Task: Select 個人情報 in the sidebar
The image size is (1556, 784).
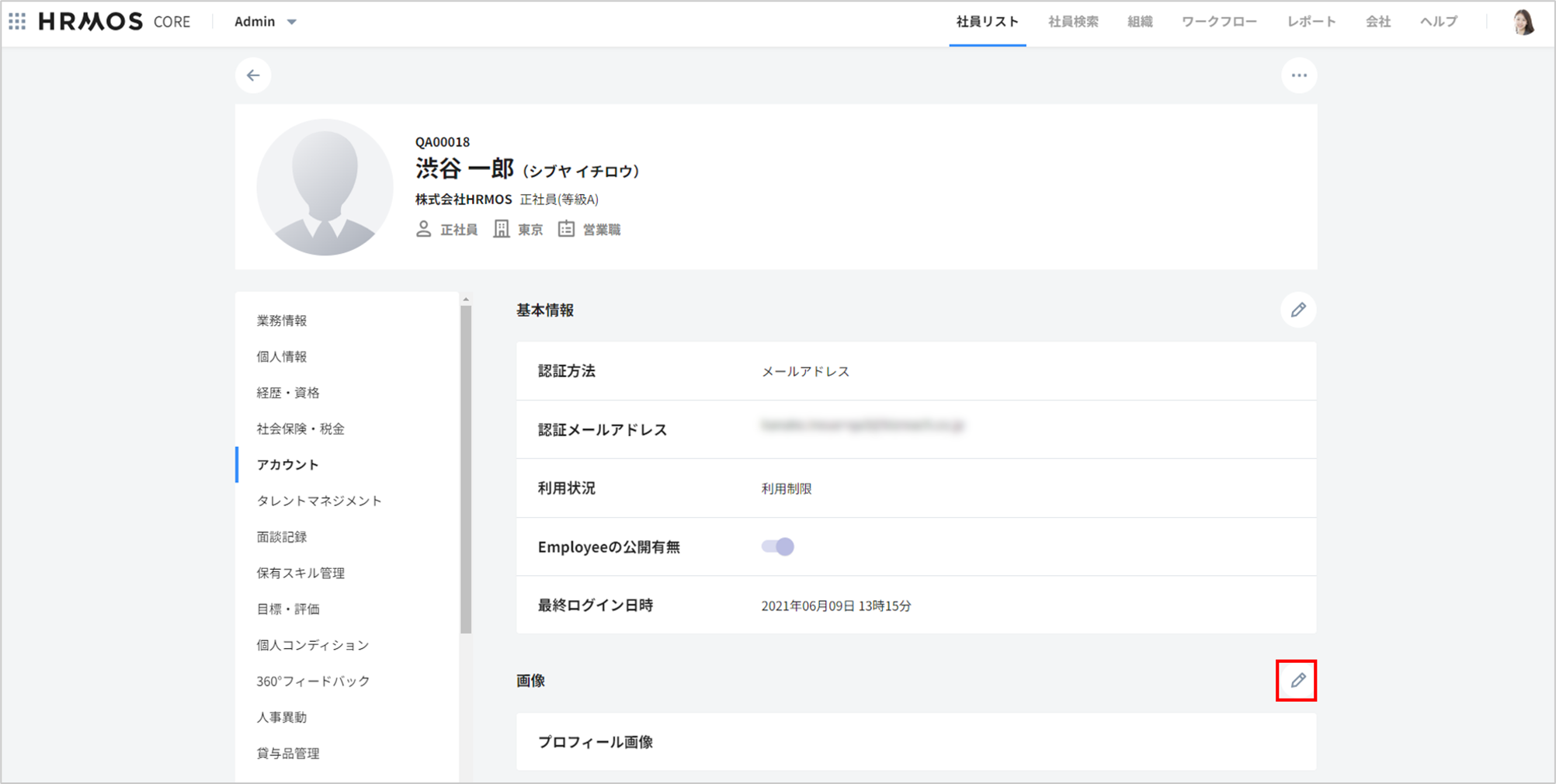Action: pyautogui.click(x=282, y=356)
